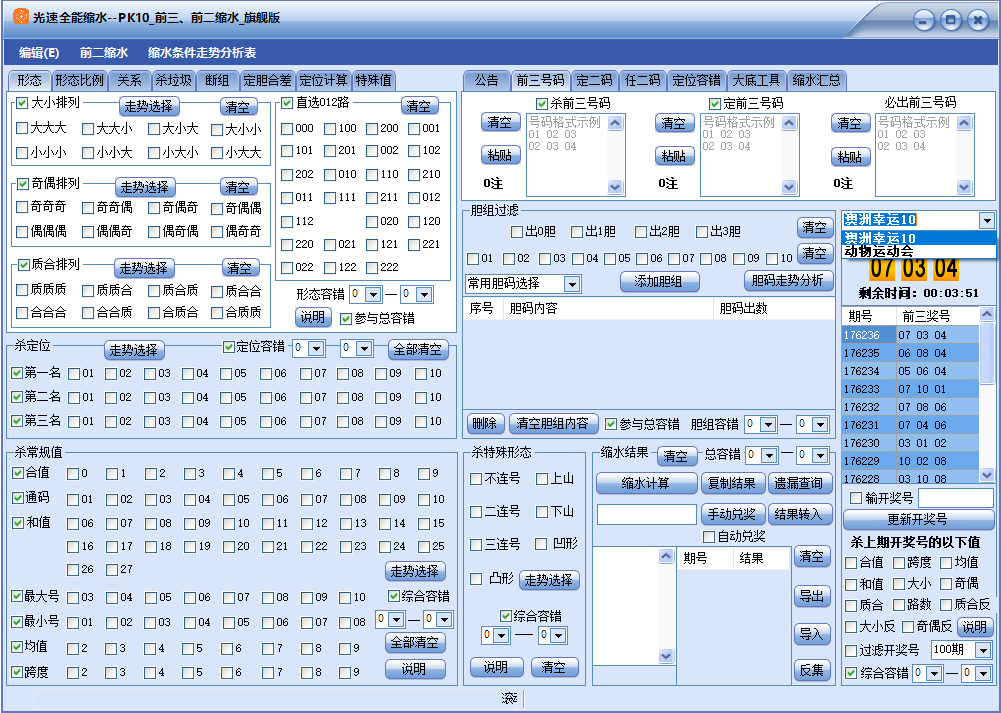Toggle the 自动兑奖 checkbox
The width and height of the screenshot is (1001, 713).
click(709, 537)
